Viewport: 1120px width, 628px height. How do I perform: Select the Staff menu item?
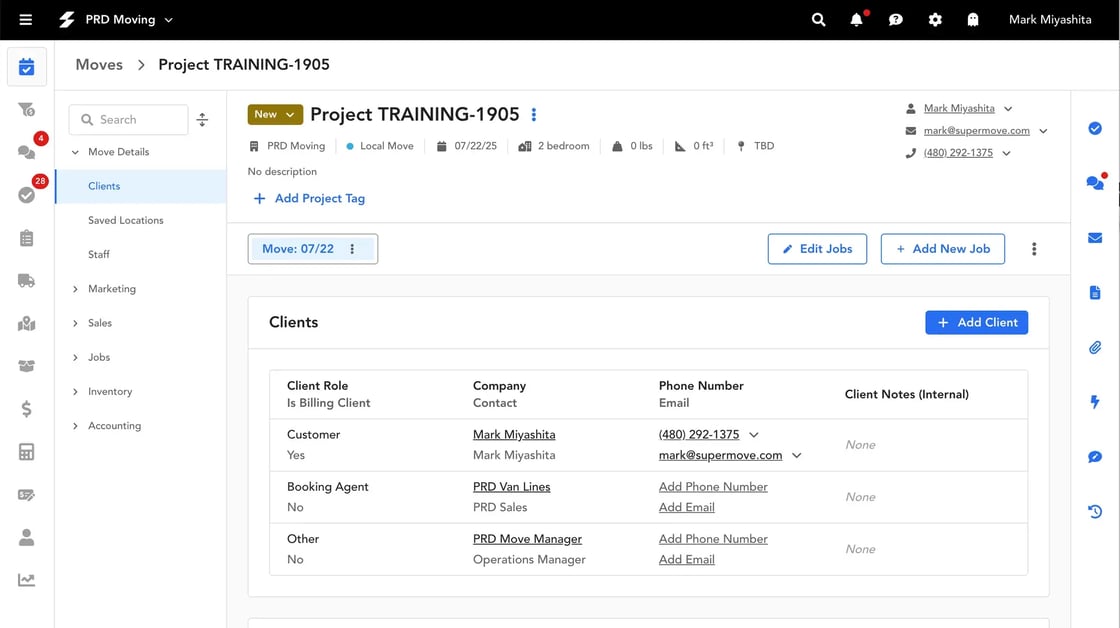click(x=99, y=255)
